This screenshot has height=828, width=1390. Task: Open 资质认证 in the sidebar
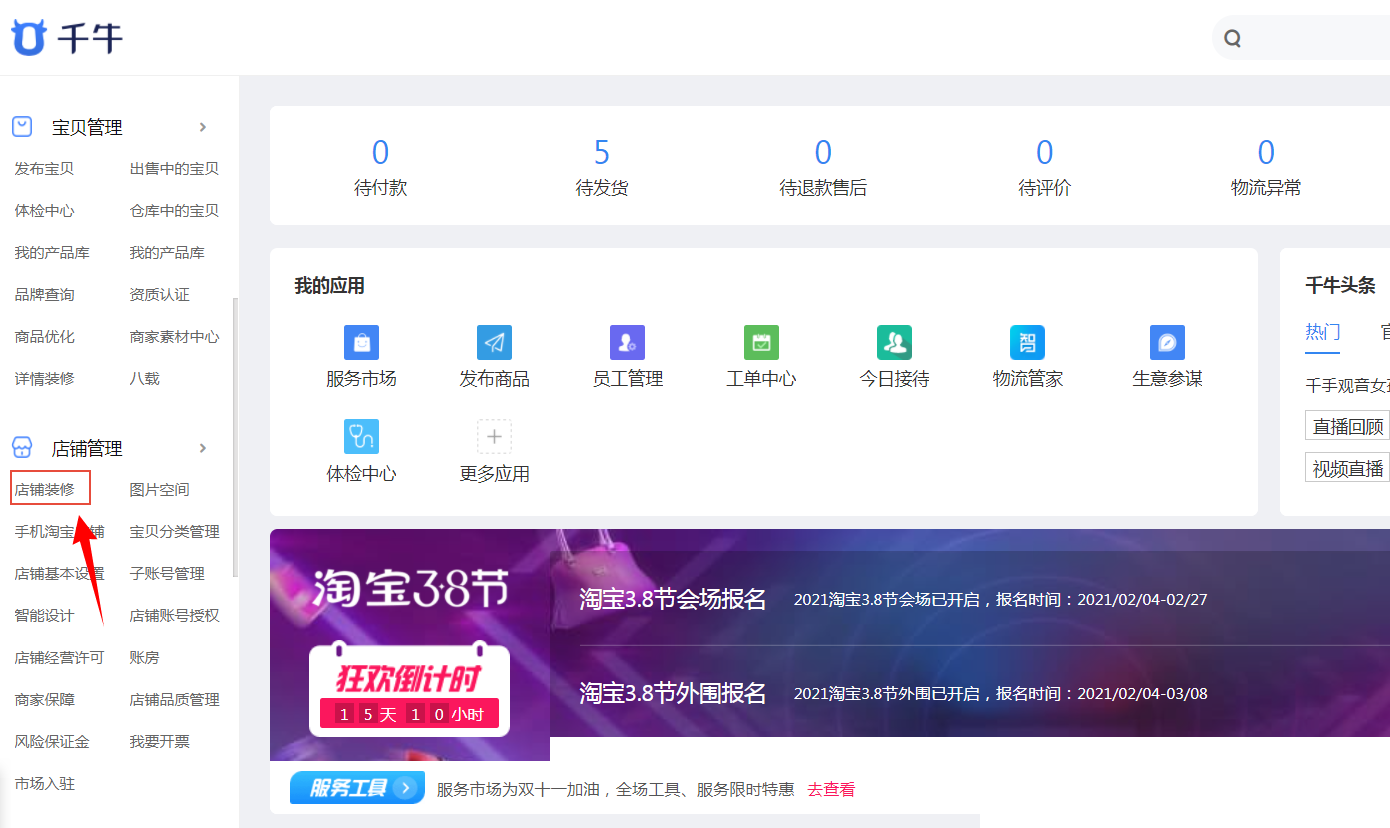coord(159,295)
